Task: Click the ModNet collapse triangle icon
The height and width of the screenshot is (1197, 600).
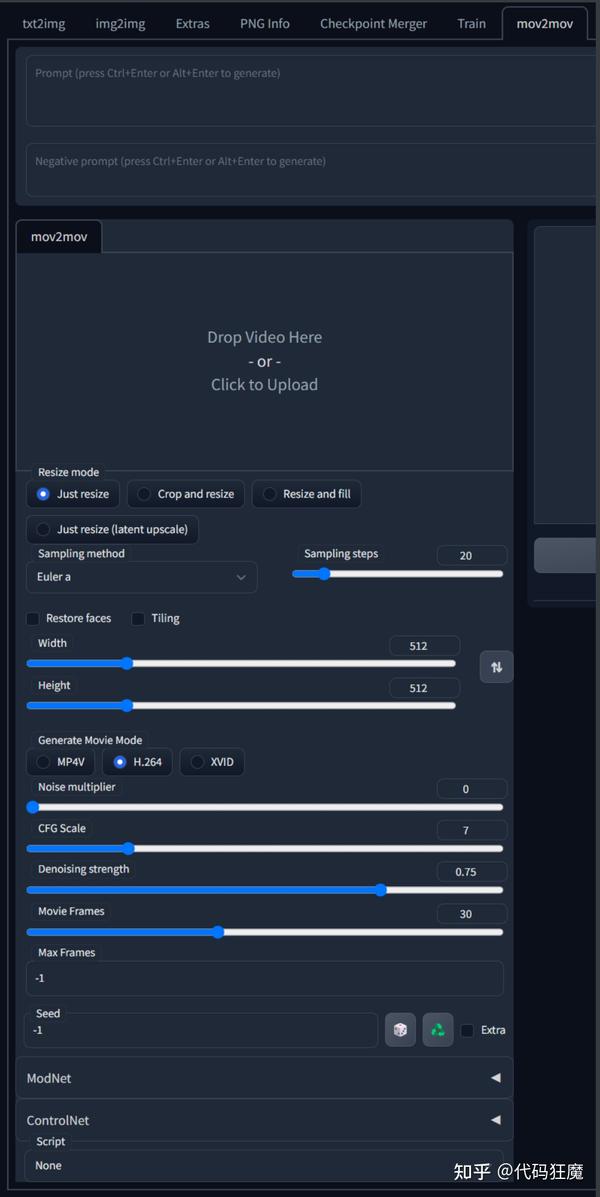Action: (x=495, y=1078)
